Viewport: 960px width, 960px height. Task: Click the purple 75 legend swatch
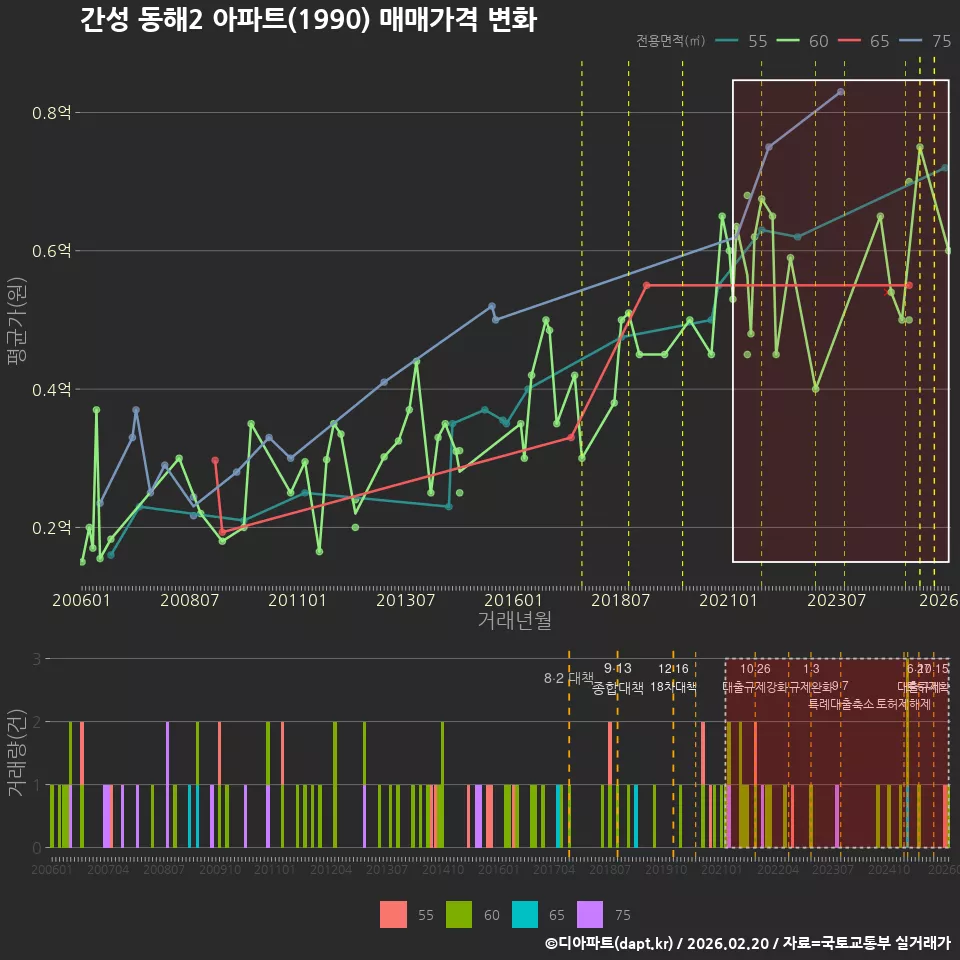tap(590, 914)
